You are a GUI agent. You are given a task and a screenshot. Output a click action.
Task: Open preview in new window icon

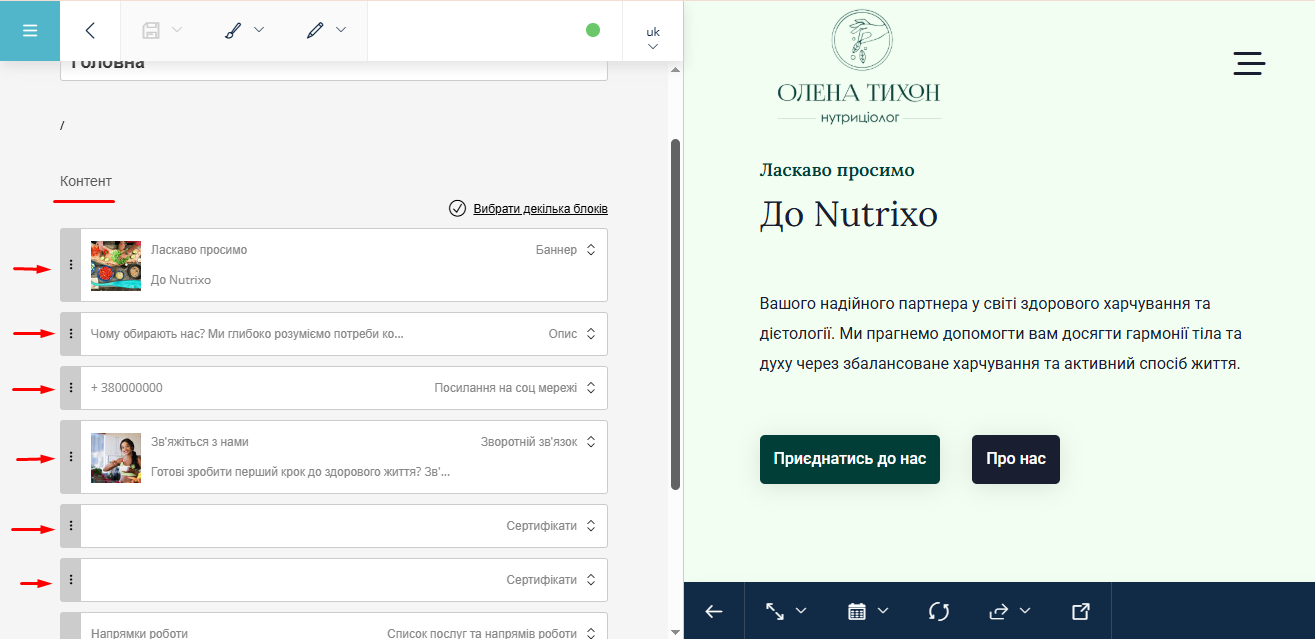1080,611
